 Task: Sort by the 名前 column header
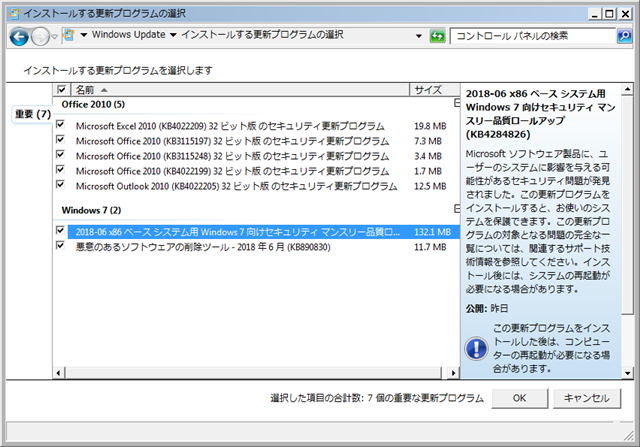click(240, 89)
